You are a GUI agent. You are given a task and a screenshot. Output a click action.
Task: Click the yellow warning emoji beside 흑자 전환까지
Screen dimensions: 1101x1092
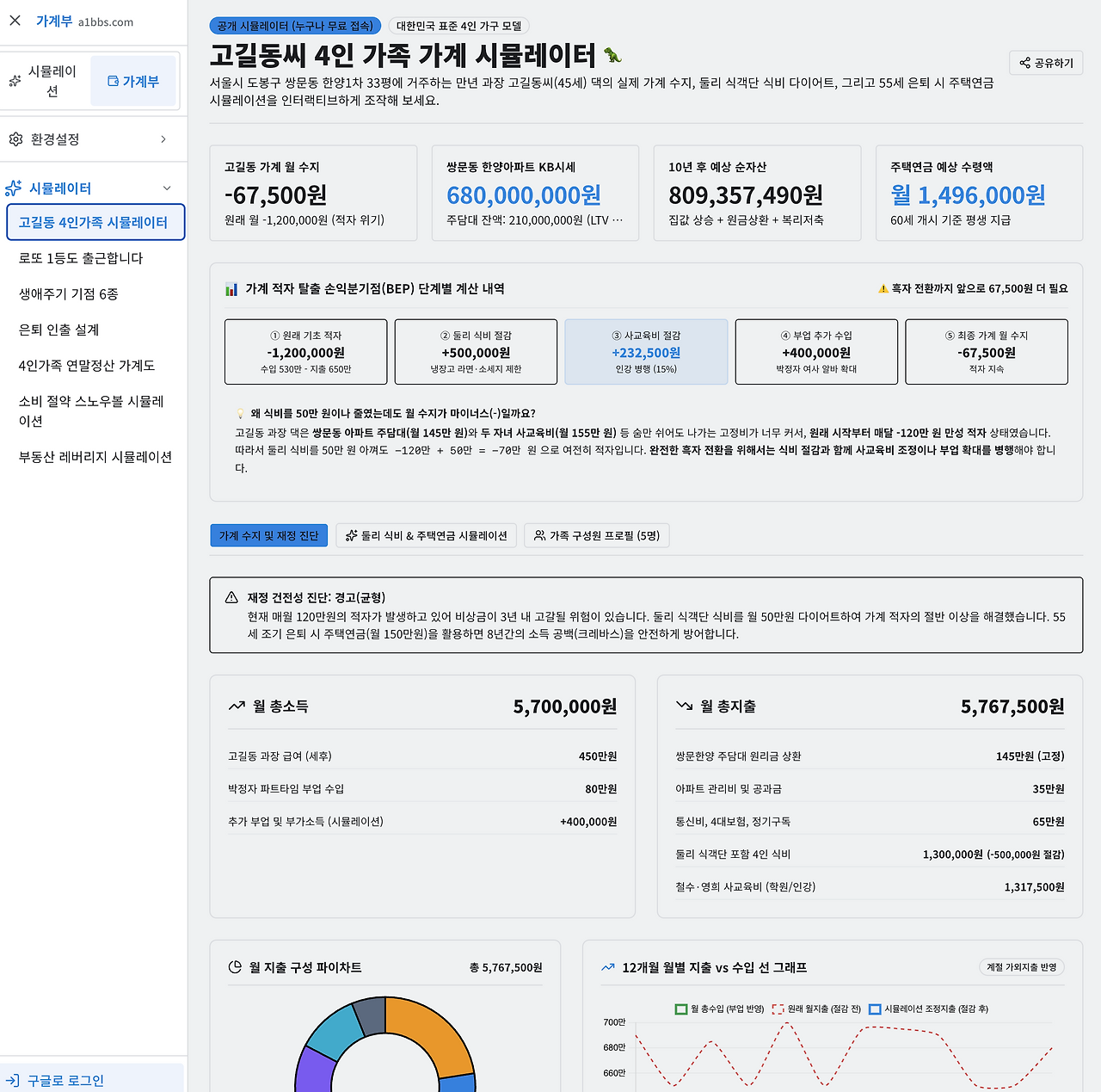tap(883, 289)
